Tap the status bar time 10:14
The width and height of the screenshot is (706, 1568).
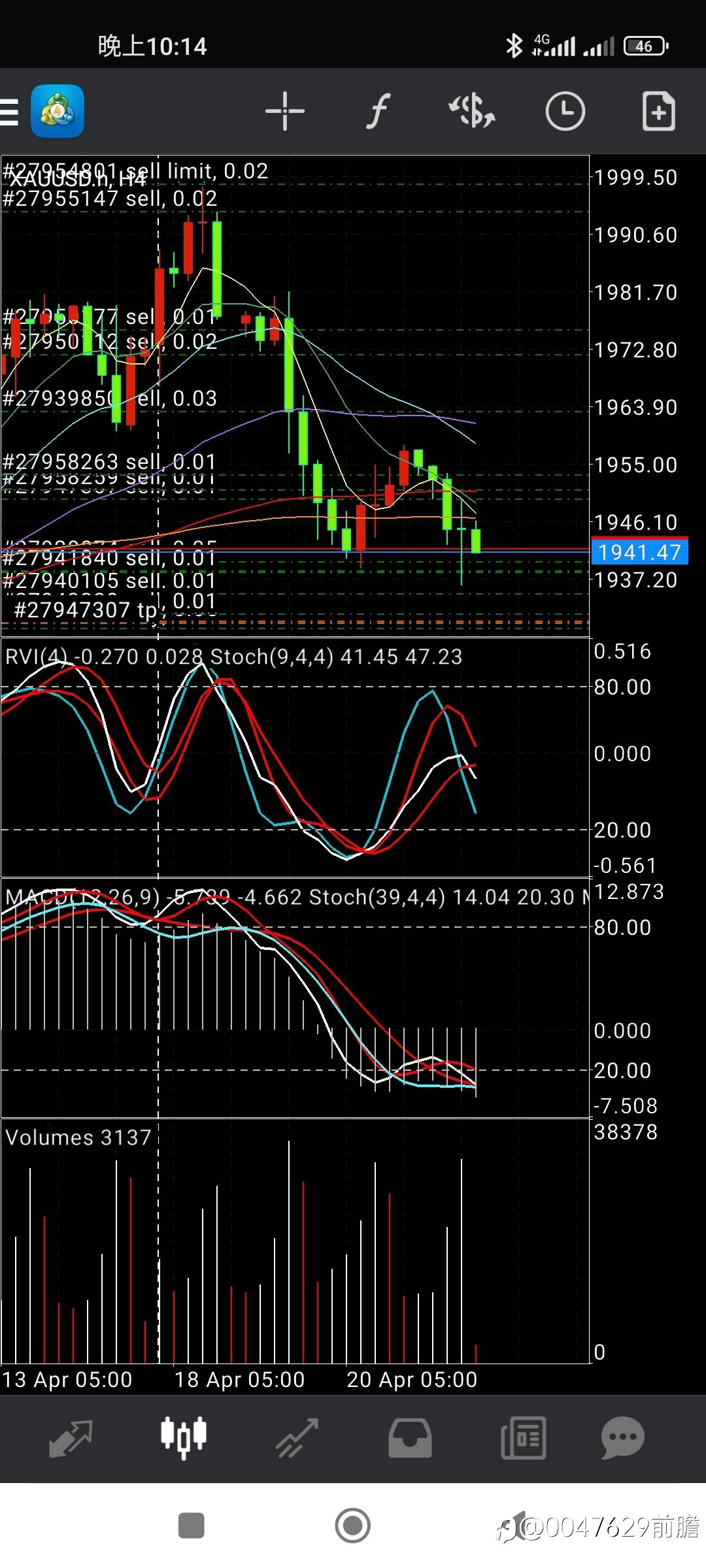(x=152, y=46)
